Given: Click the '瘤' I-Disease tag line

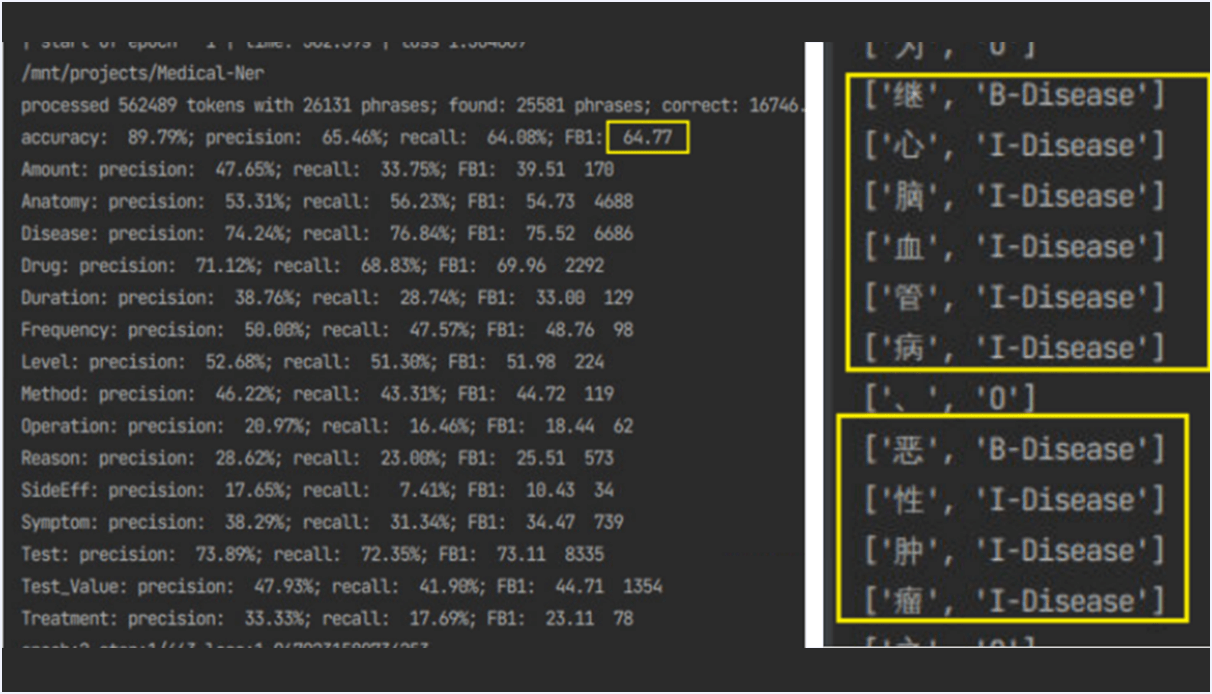Looking at the screenshot, I should [x=1014, y=601].
